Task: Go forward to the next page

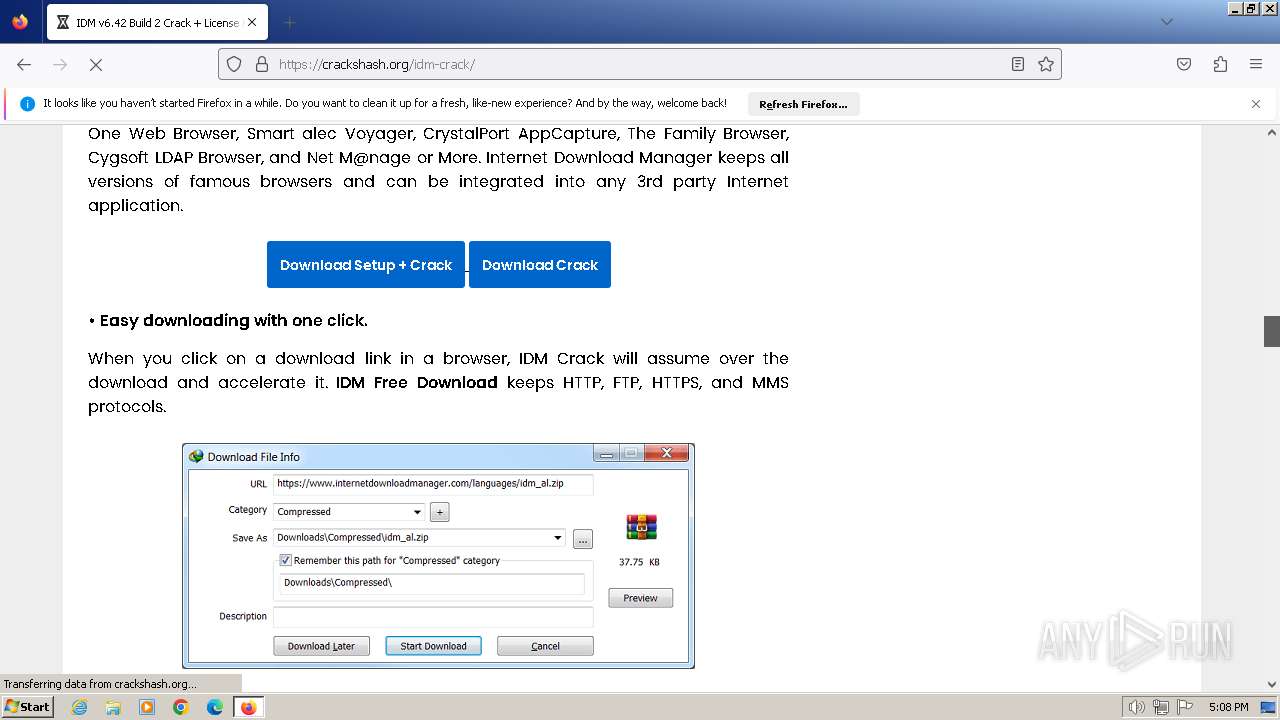Action: click(x=60, y=64)
